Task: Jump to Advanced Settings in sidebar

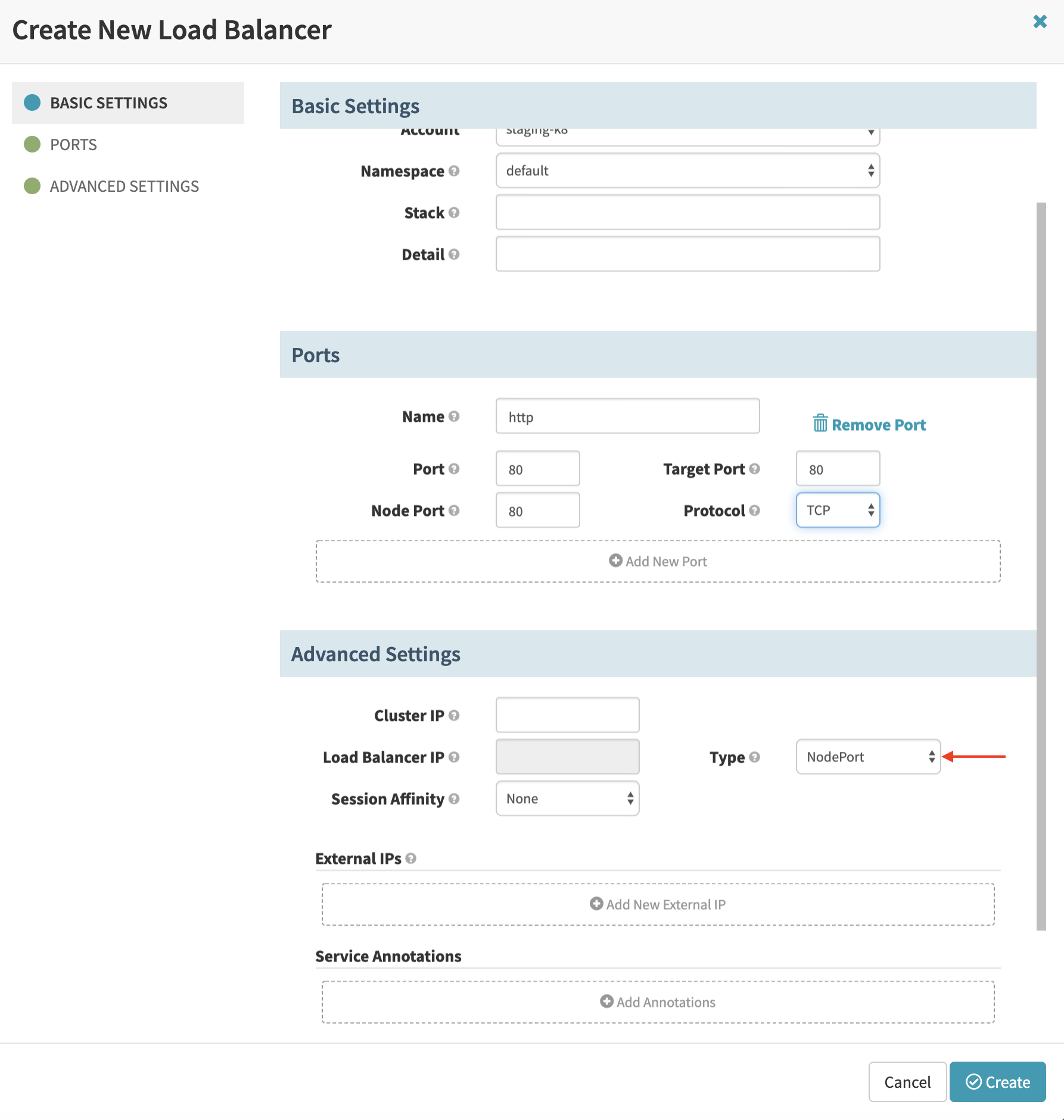Action: pyautogui.click(x=124, y=186)
